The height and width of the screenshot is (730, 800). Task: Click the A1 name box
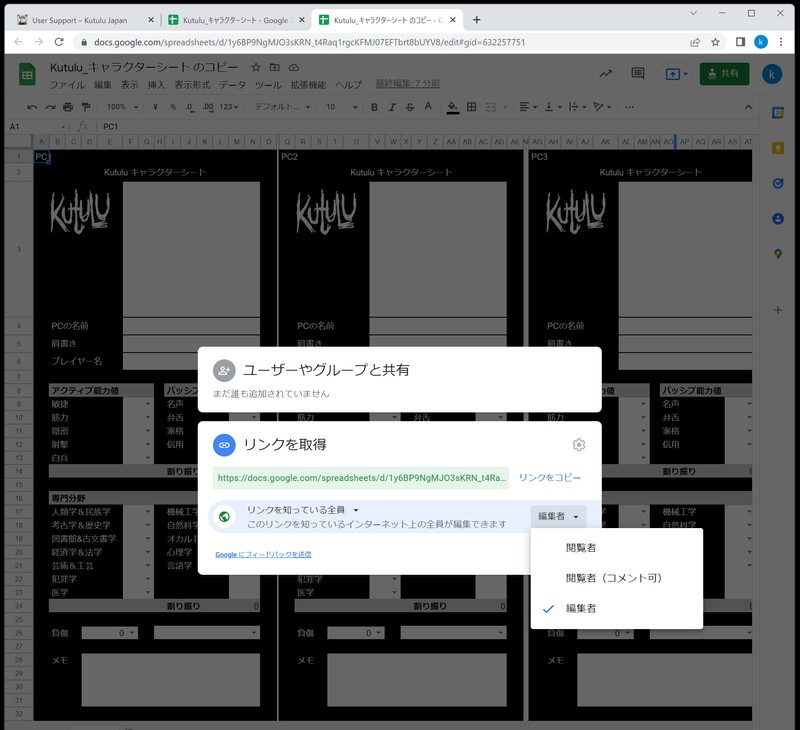coord(36,127)
